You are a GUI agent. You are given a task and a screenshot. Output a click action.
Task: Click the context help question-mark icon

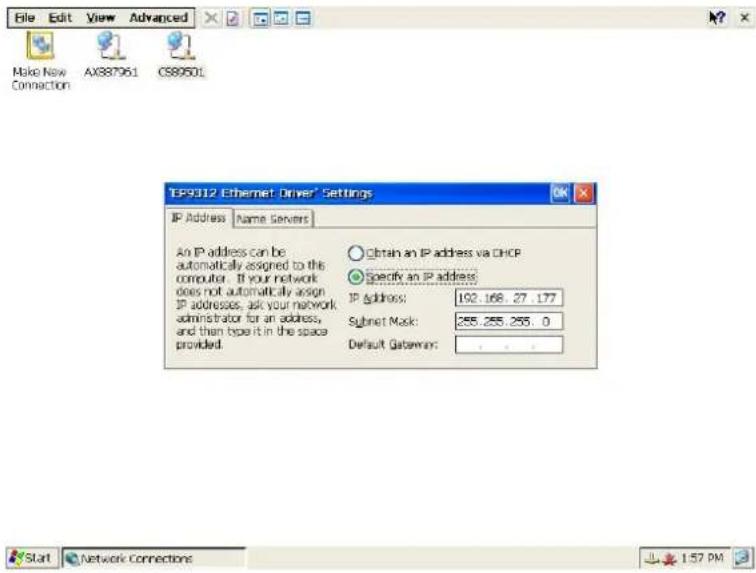pos(716,18)
